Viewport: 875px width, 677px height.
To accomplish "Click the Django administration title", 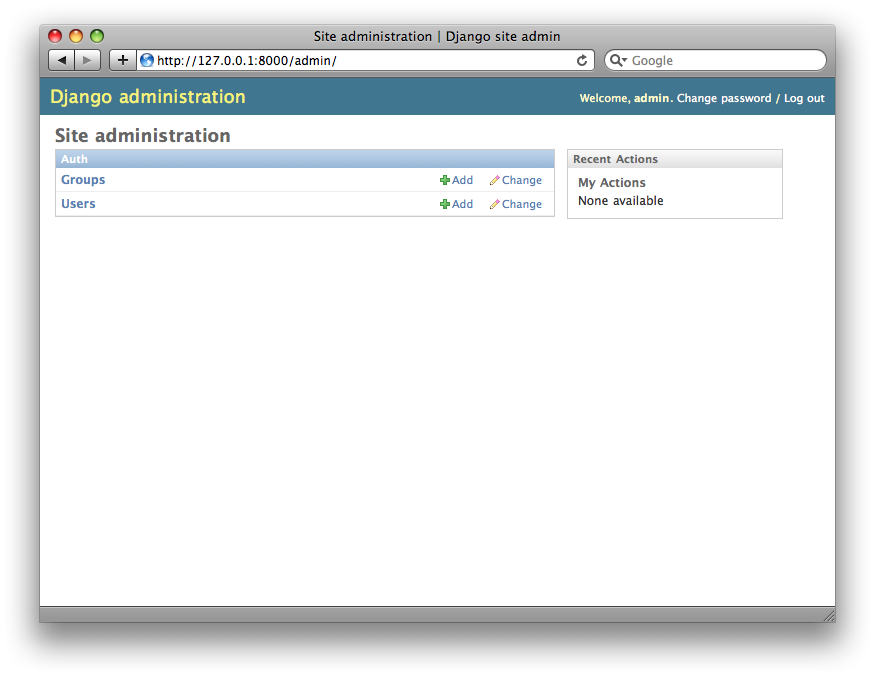I will 148,97.
